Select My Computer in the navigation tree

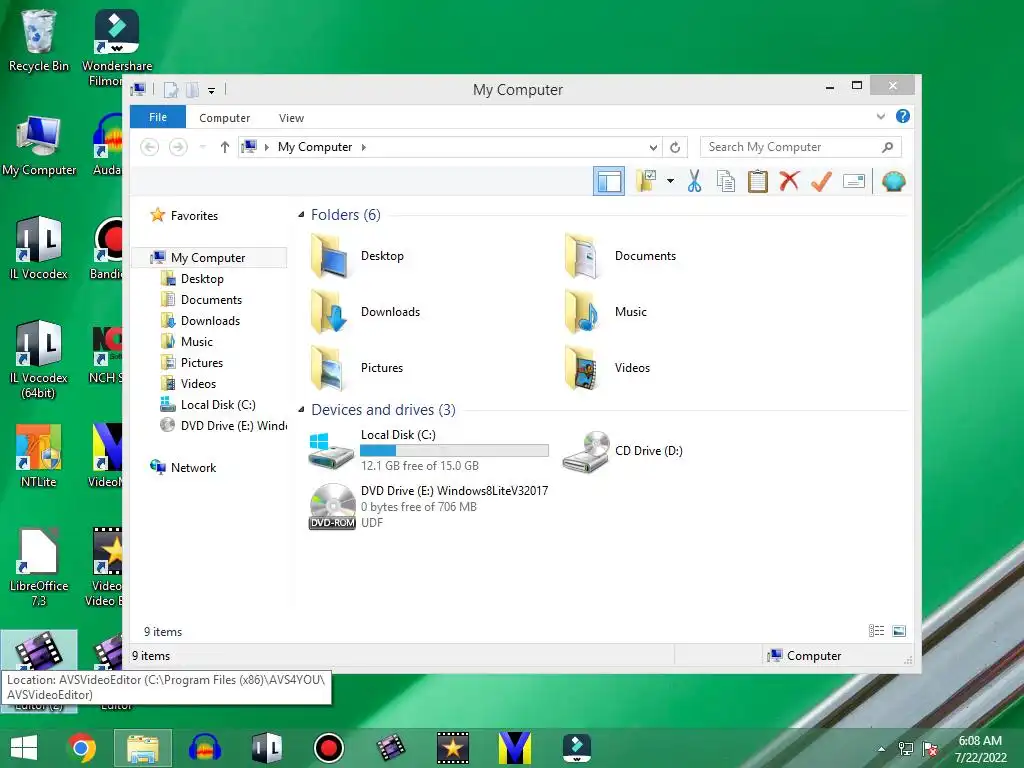coord(208,257)
